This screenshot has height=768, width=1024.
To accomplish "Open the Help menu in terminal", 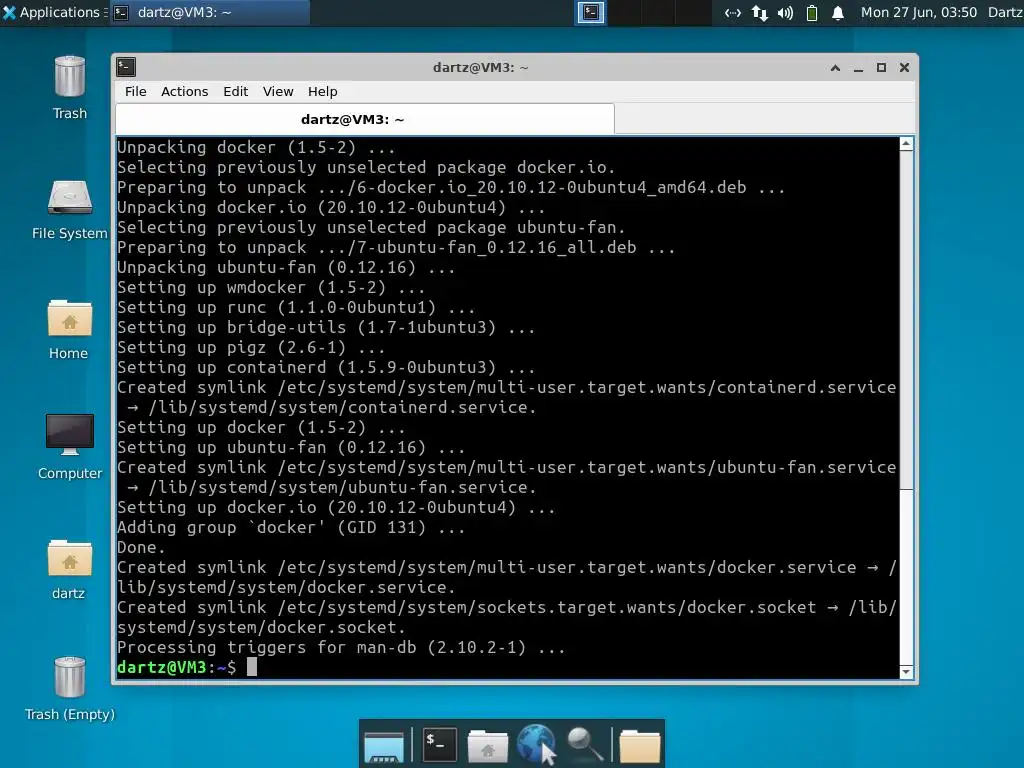I will tap(323, 91).
